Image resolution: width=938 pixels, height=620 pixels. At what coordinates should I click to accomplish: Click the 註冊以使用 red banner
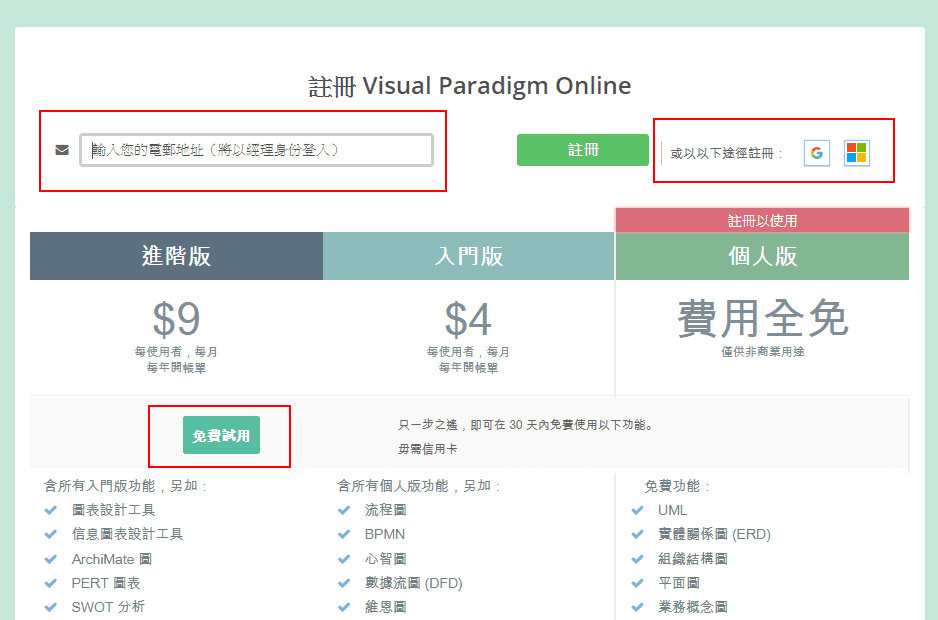(x=762, y=220)
